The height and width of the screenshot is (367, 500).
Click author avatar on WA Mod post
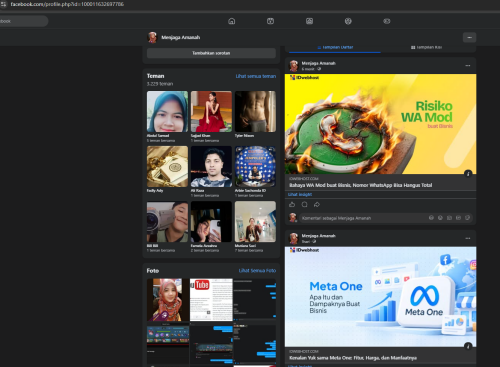(x=294, y=66)
